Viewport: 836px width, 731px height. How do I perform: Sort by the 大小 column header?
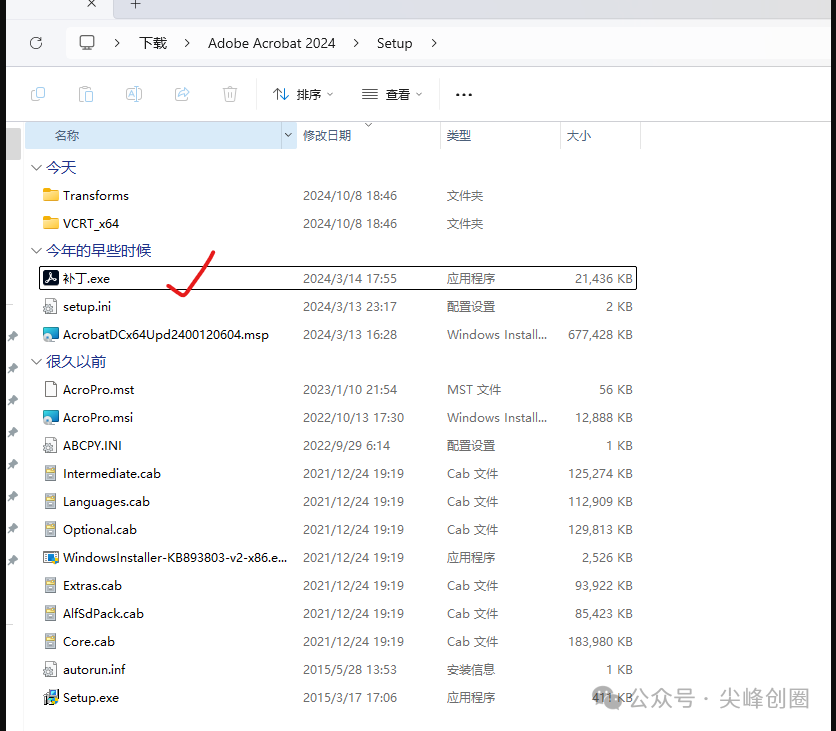pos(600,135)
